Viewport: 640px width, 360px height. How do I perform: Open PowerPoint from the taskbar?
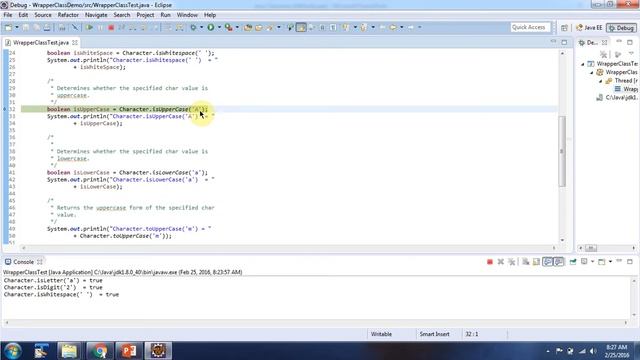[x=129, y=351]
